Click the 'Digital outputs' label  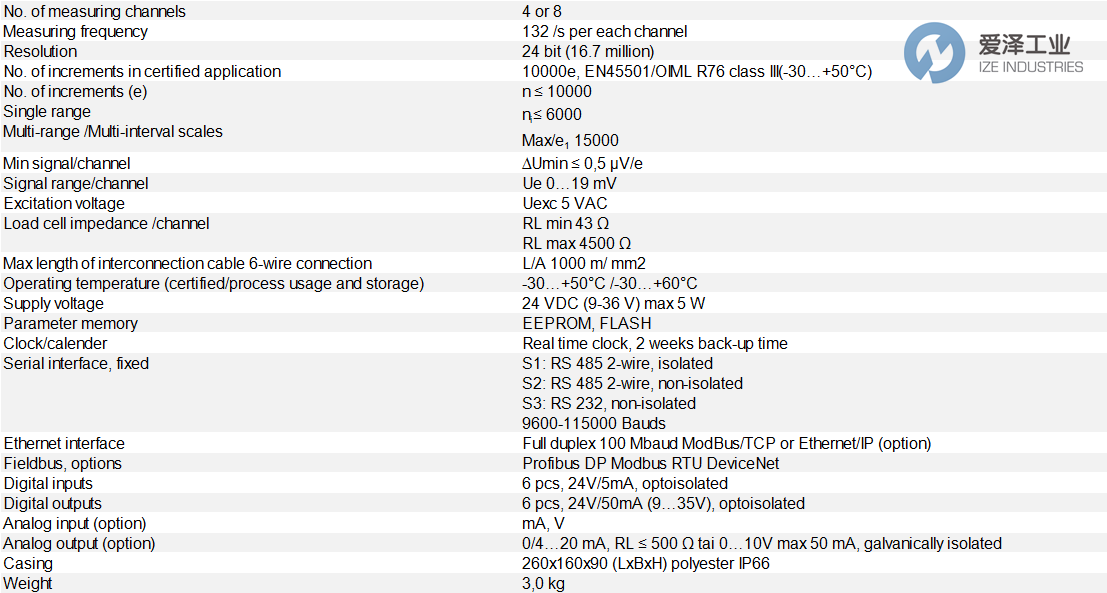pyautogui.click(x=53, y=503)
